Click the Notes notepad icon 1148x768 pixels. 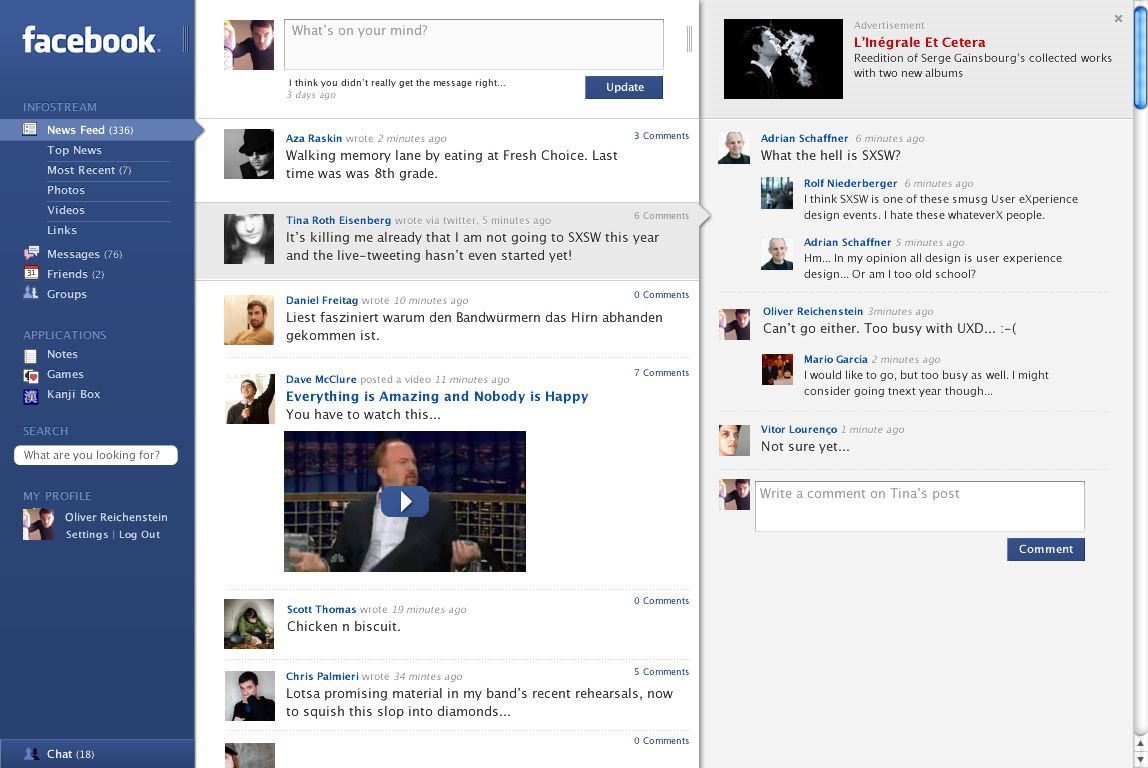click(31, 356)
